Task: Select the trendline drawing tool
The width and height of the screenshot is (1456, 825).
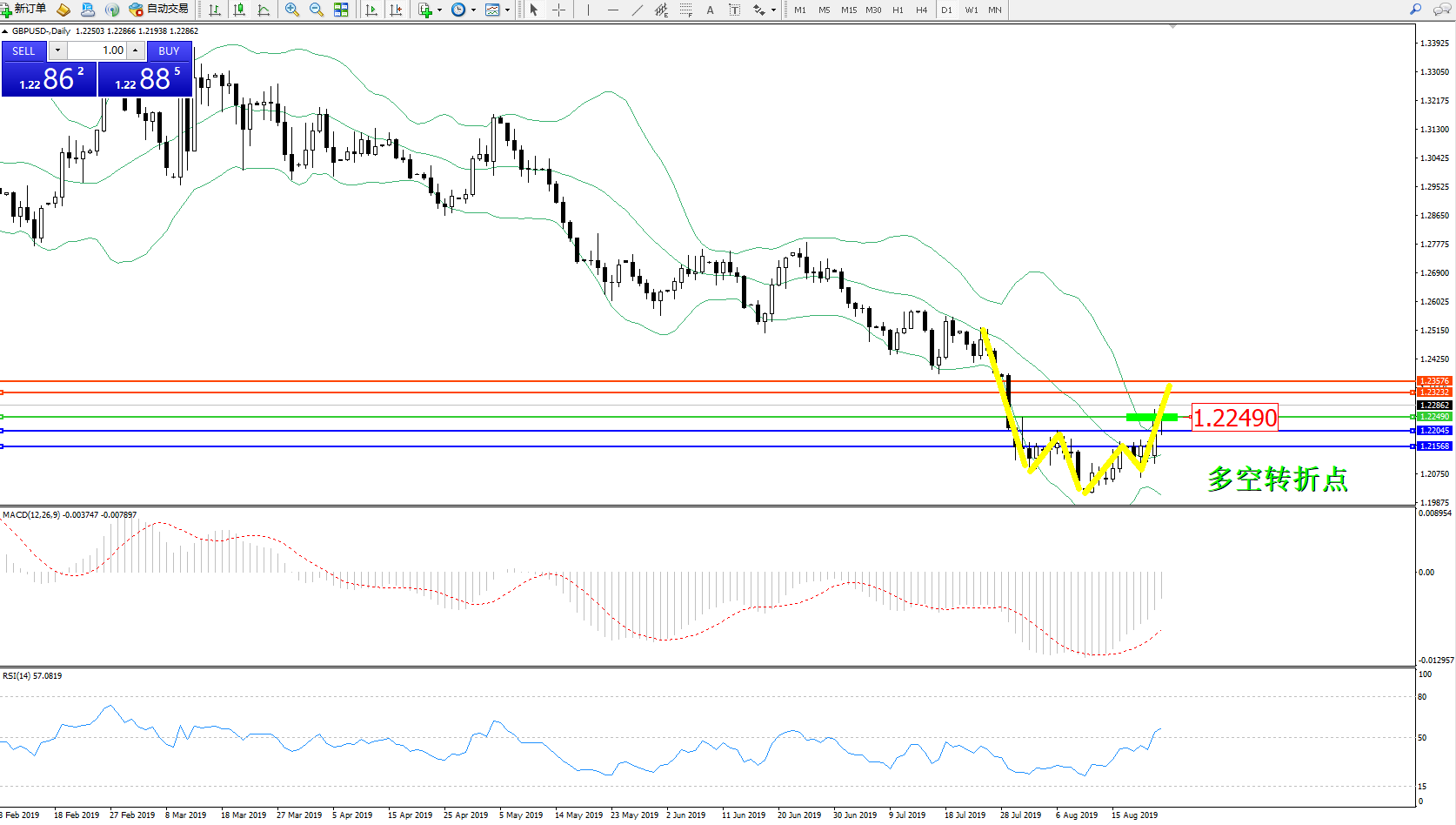Action: tap(638, 10)
